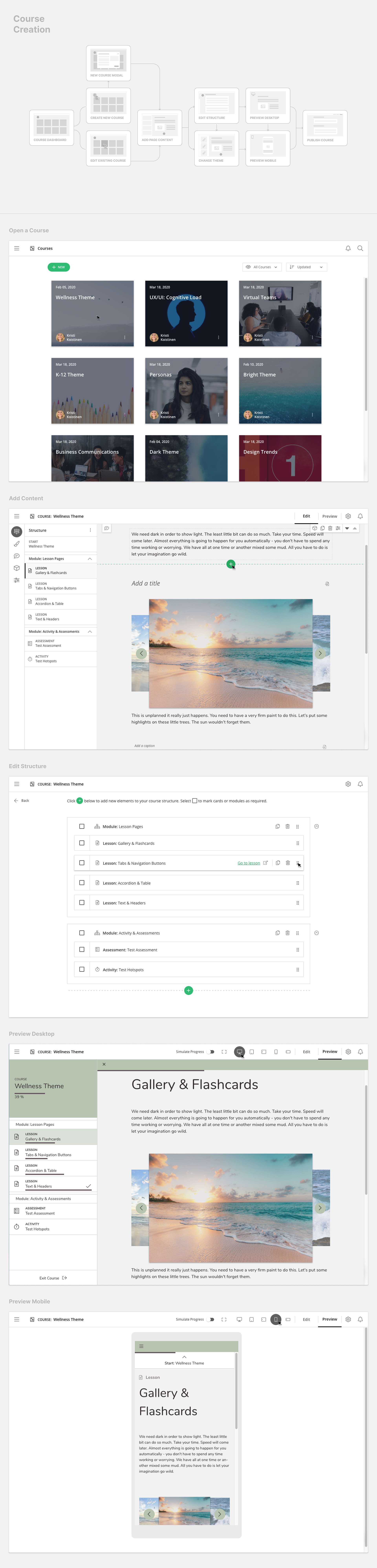Image resolution: width=377 pixels, height=1568 pixels.
Task: Check Lesson: Gallery & Flashcards checkbox
Action: point(82,843)
